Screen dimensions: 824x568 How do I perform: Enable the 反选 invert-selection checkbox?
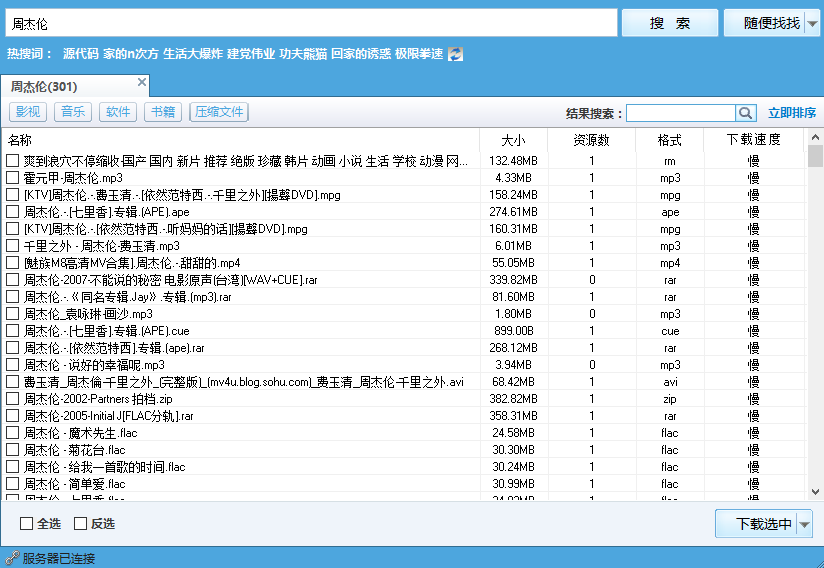(x=80, y=523)
